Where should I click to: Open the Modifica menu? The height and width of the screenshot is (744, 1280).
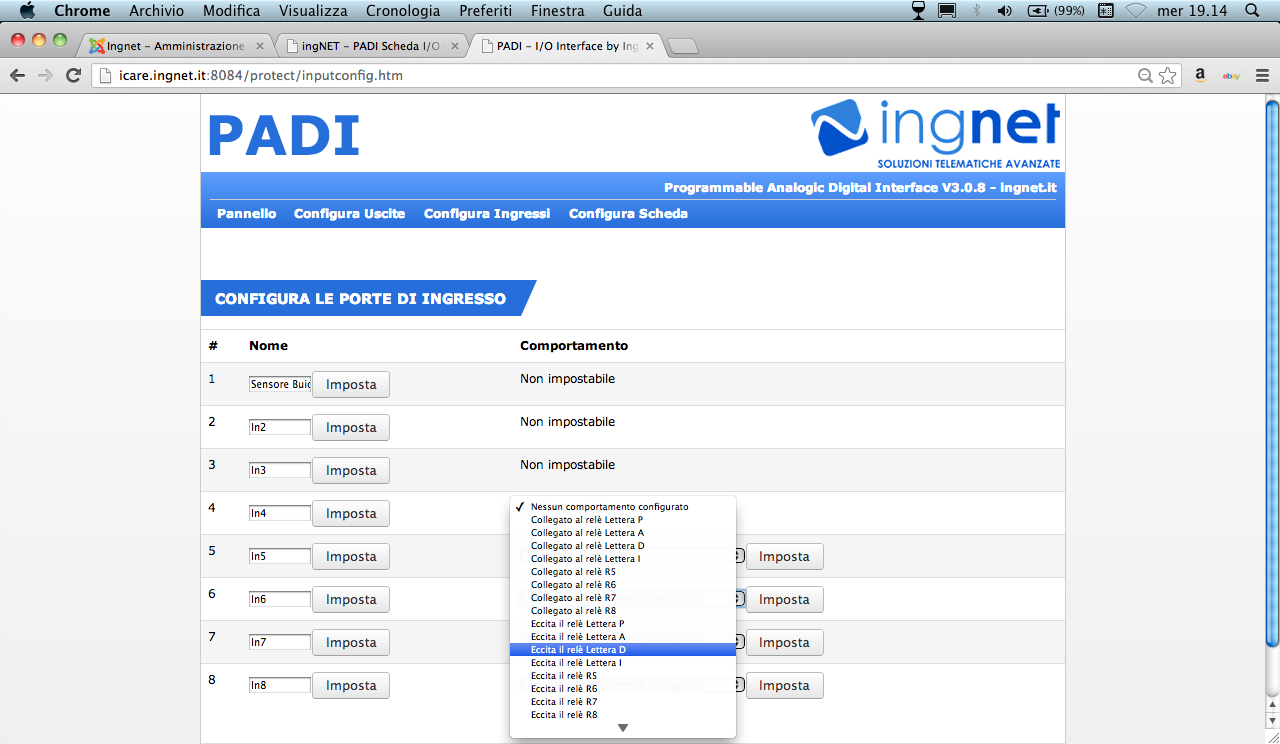[231, 11]
